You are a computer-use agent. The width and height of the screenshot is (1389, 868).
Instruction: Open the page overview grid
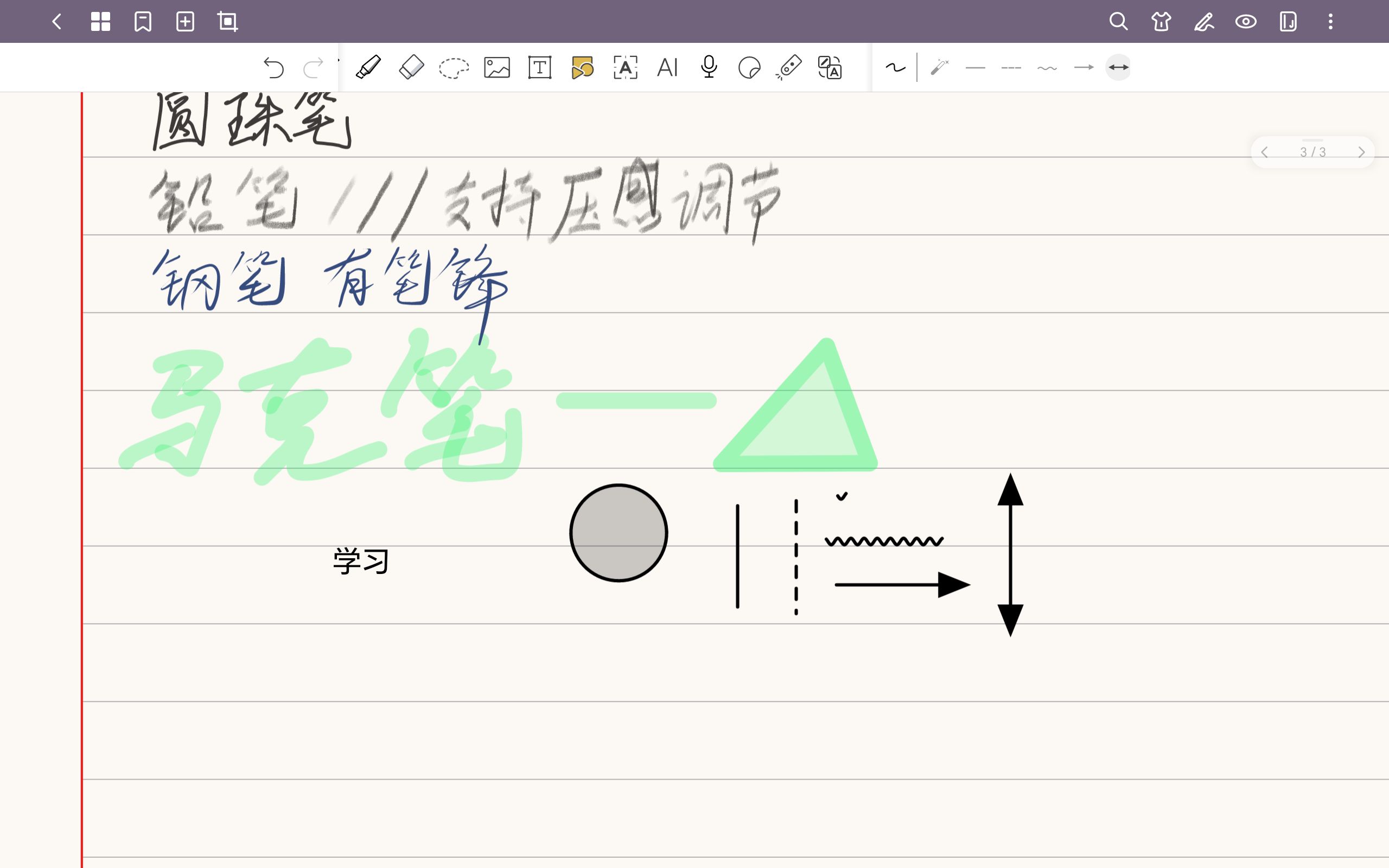coord(101,22)
